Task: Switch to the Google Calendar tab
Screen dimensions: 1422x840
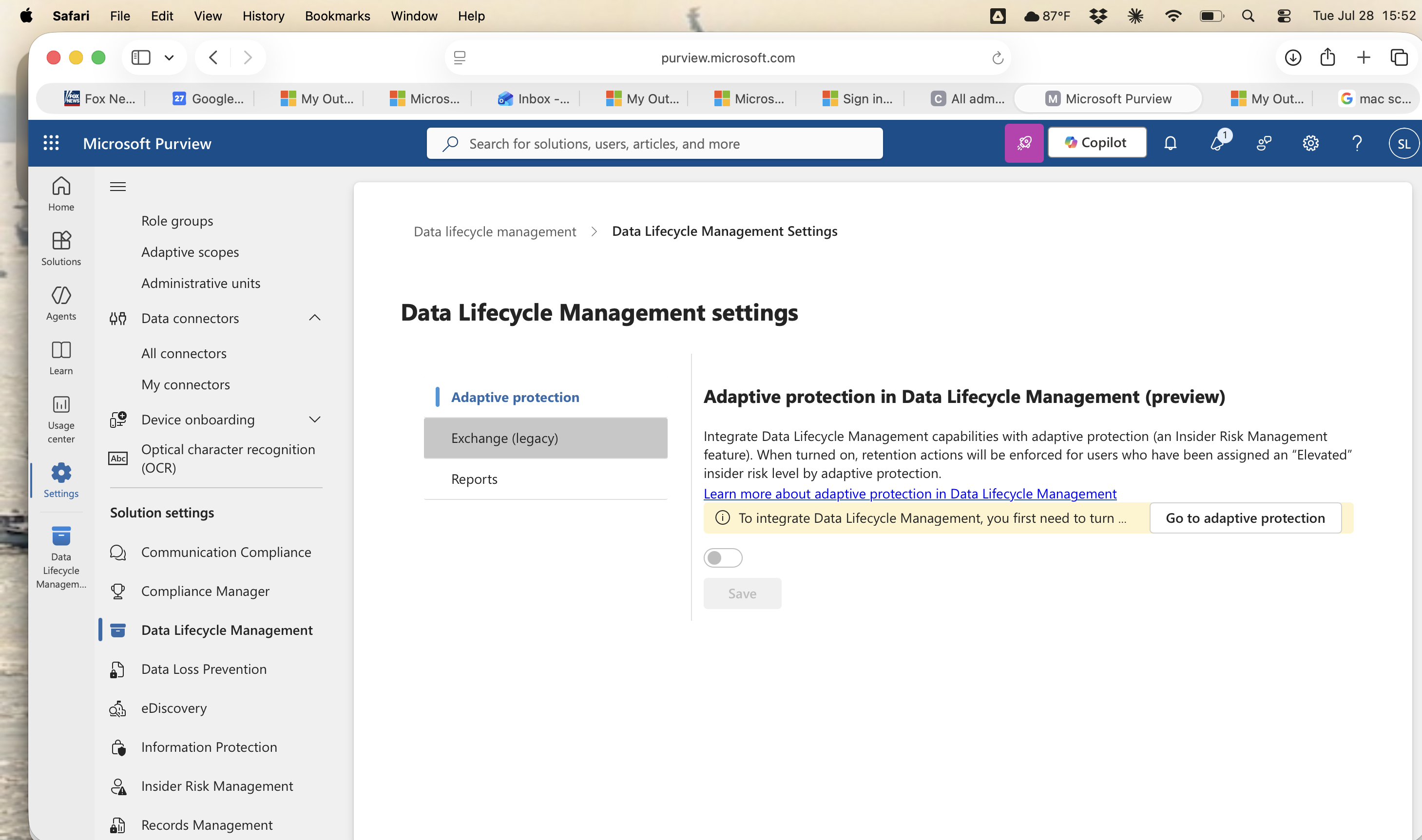Action: (x=207, y=98)
